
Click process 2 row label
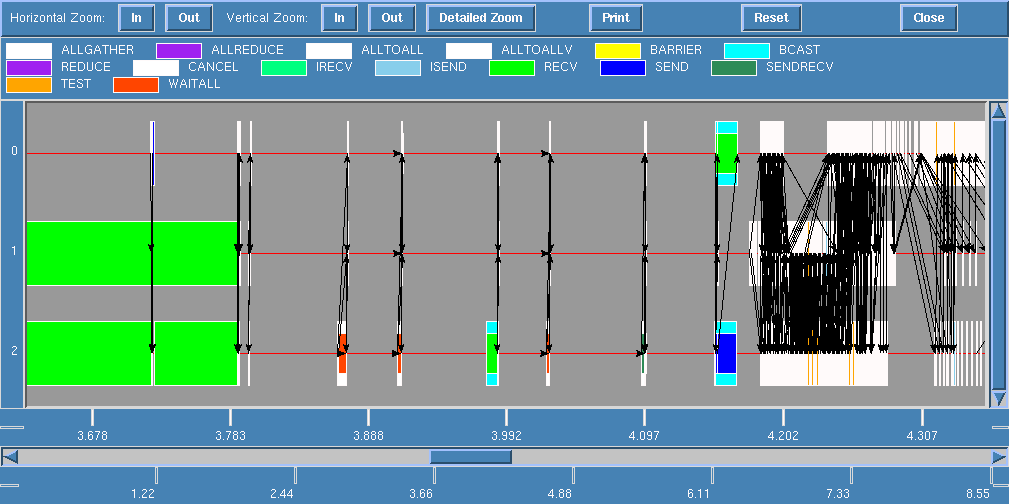[x=14, y=351]
